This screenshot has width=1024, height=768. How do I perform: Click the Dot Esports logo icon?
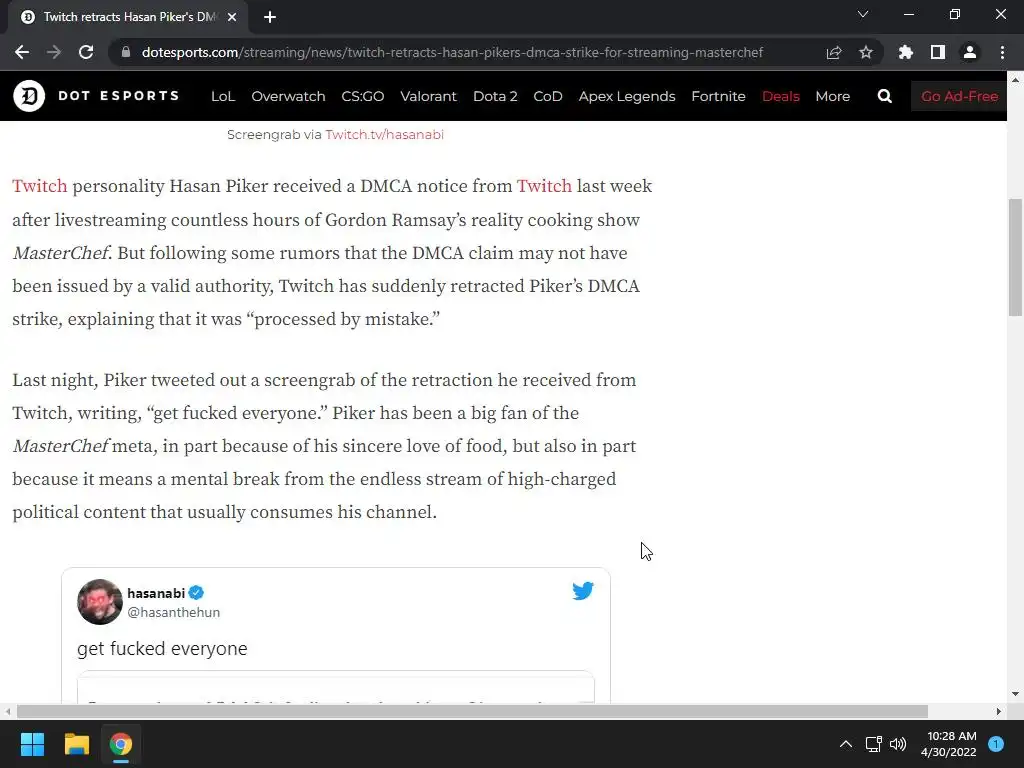(29, 96)
